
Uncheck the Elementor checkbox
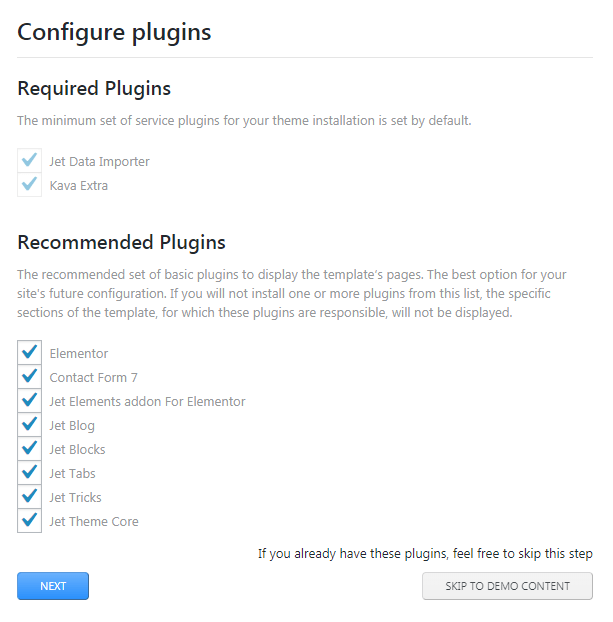29,353
